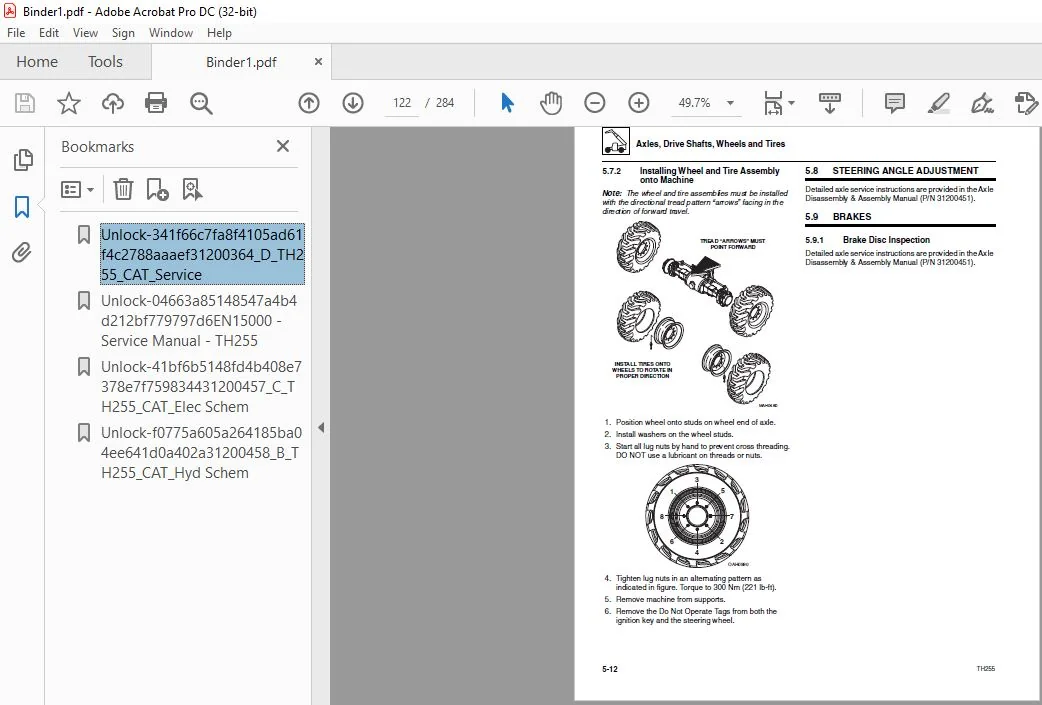
Task: Delete the selected bookmark
Action: [x=123, y=189]
